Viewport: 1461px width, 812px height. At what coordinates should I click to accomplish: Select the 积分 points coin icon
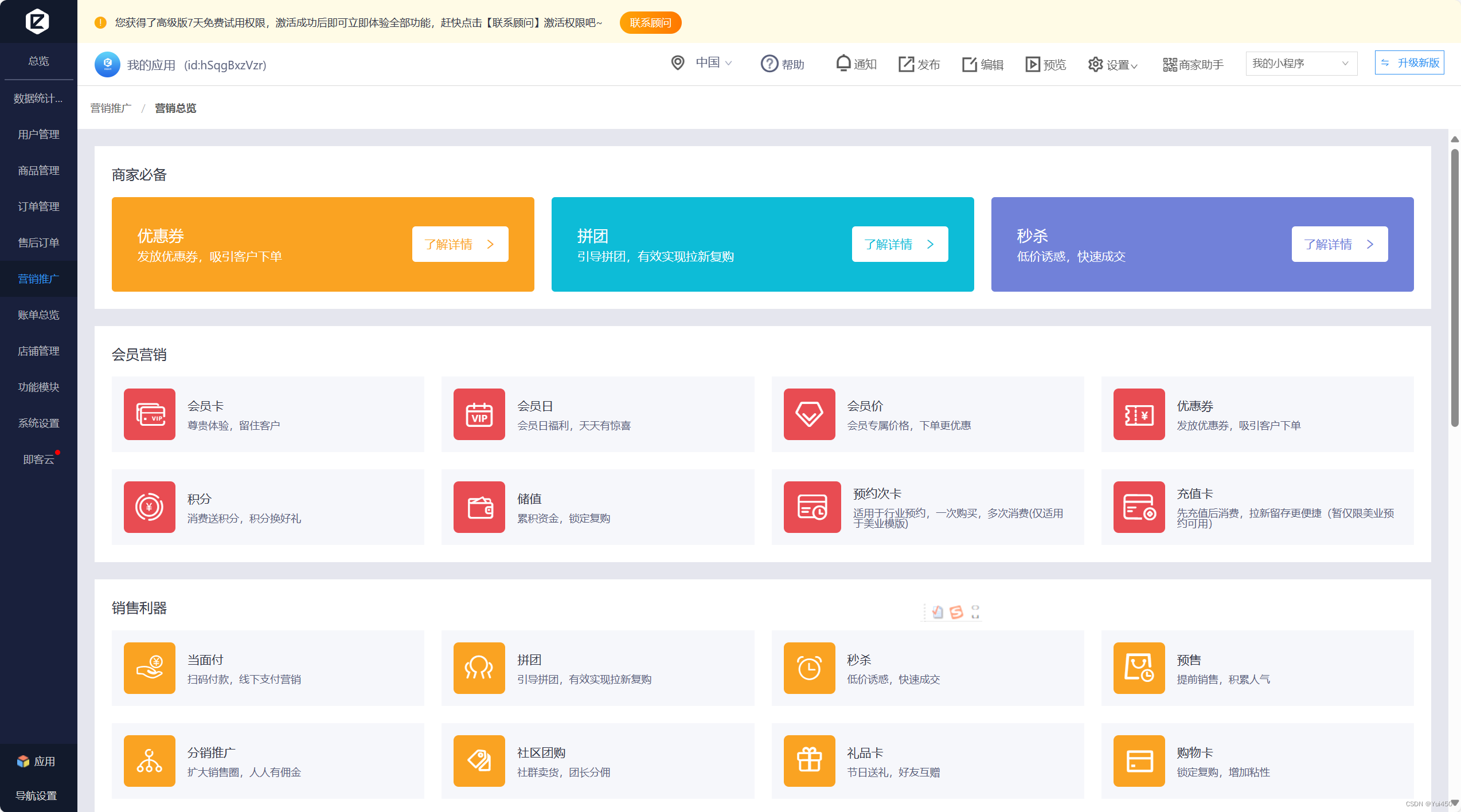coord(150,507)
